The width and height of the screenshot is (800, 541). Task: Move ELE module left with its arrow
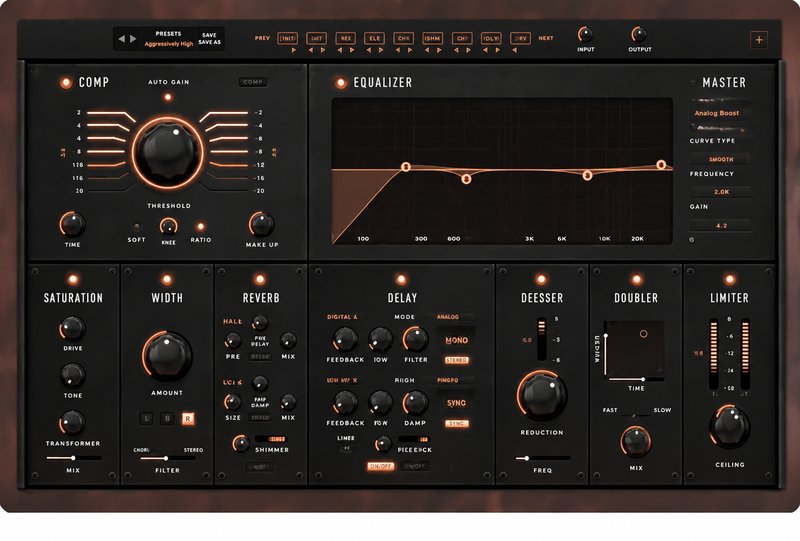click(x=369, y=50)
